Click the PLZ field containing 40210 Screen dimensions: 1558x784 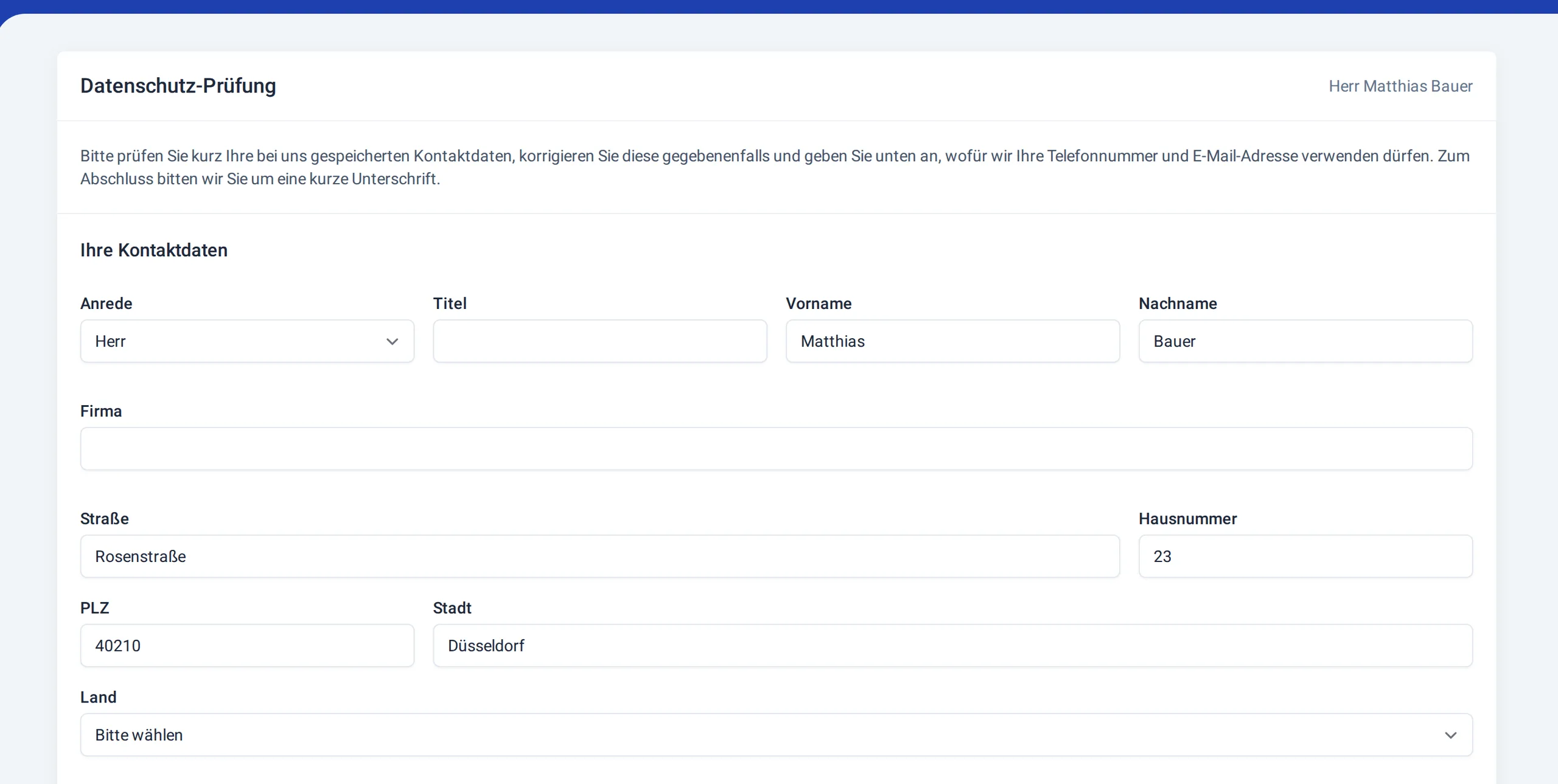pyautogui.click(x=247, y=645)
